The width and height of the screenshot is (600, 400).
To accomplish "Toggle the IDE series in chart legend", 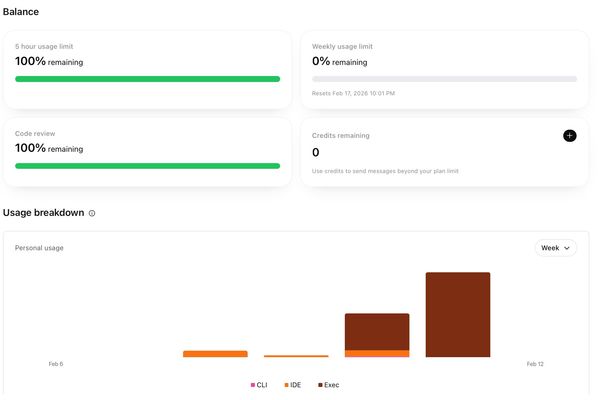I will (293, 385).
